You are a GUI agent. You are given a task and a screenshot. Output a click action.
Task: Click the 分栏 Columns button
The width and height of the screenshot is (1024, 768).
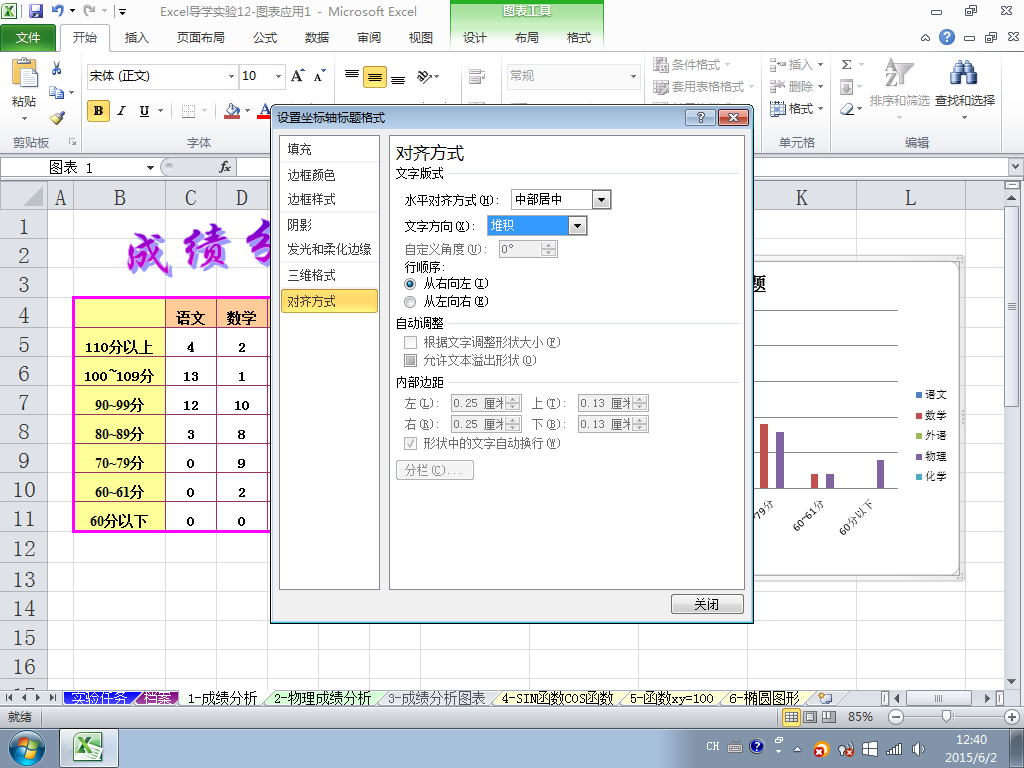click(x=434, y=470)
